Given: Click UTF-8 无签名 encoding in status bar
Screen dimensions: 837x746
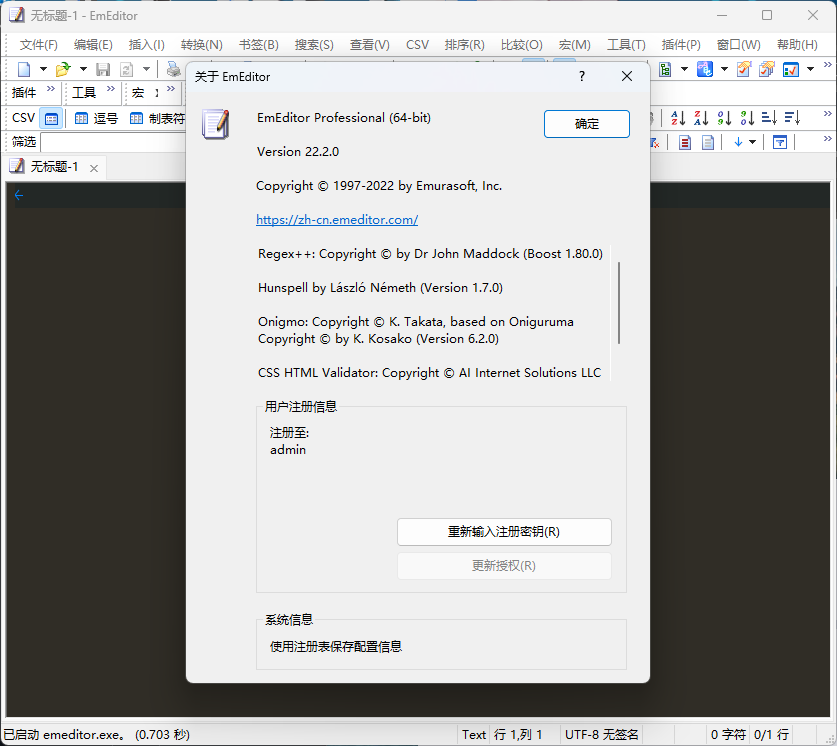Looking at the screenshot, I should click(602, 735).
